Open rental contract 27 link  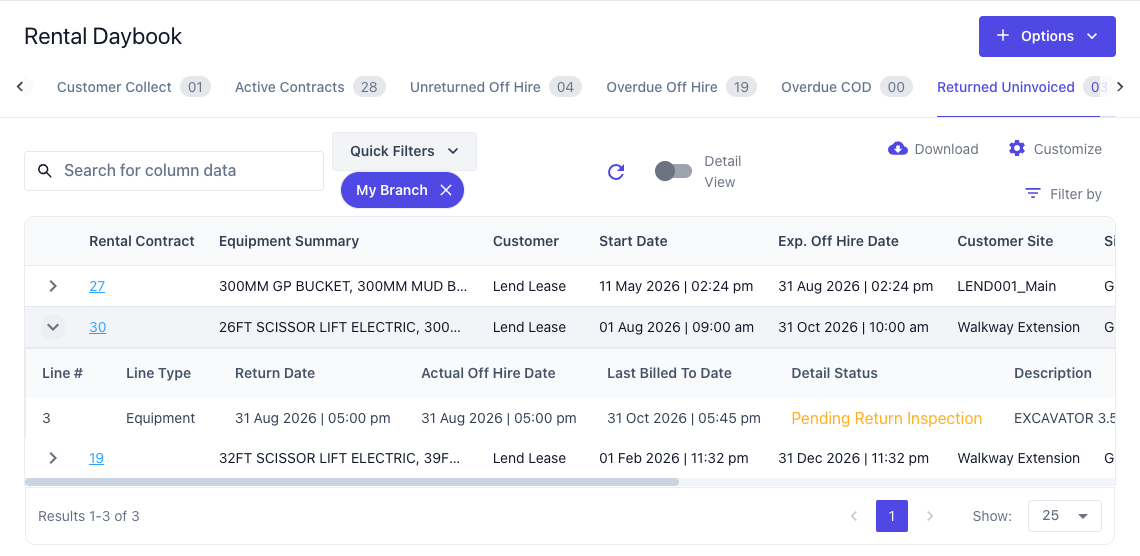click(x=97, y=286)
